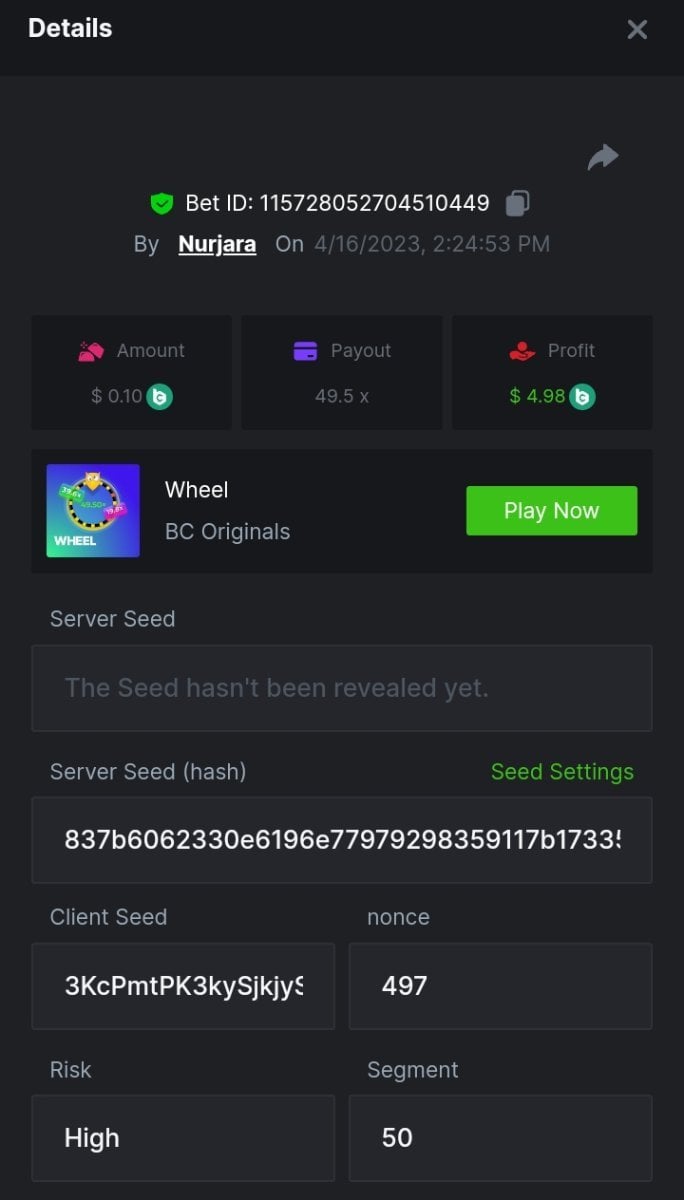Click the nonce field showing 497
The height and width of the screenshot is (1200, 684).
coord(500,986)
